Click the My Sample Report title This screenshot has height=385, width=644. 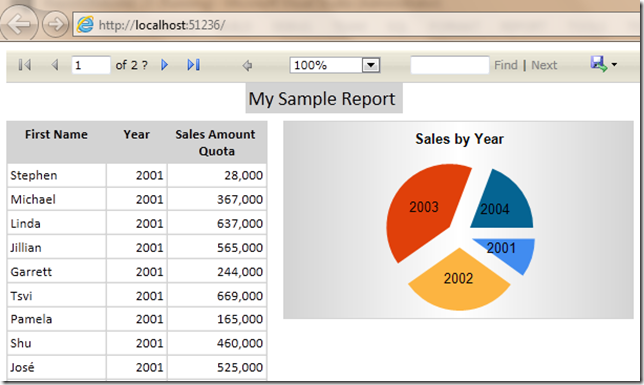coord(322,99)
